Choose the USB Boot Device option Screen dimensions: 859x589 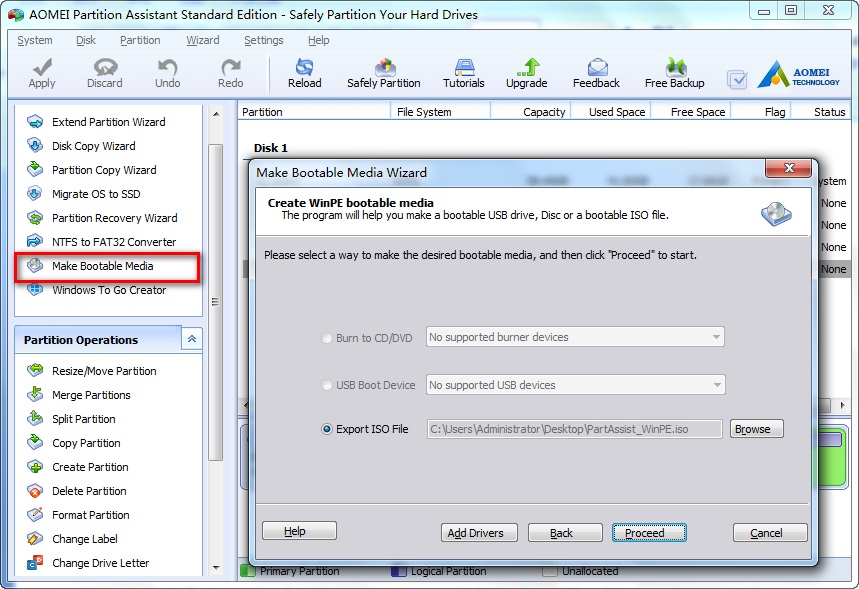click(327, 385)
